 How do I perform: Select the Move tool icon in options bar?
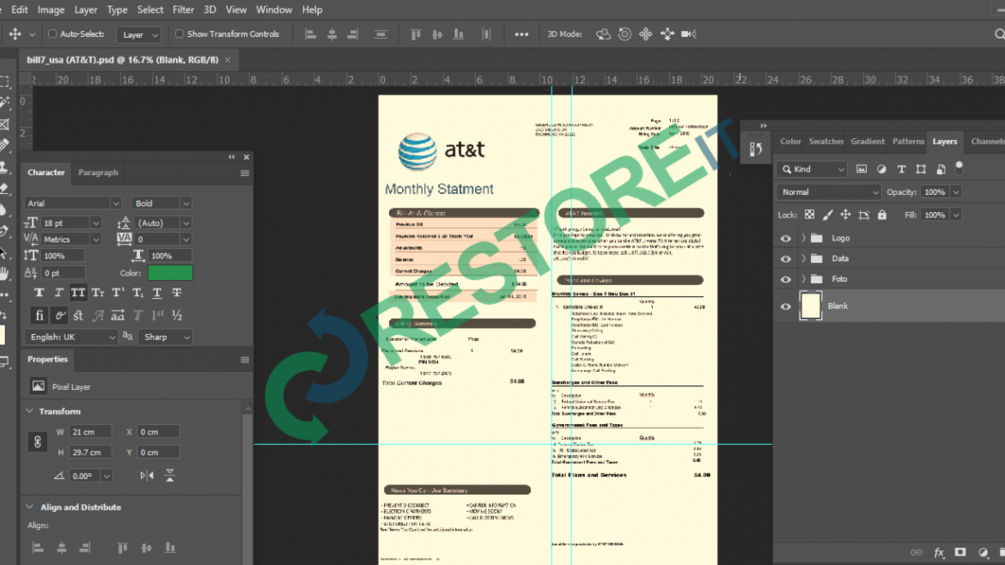point(15,34)
